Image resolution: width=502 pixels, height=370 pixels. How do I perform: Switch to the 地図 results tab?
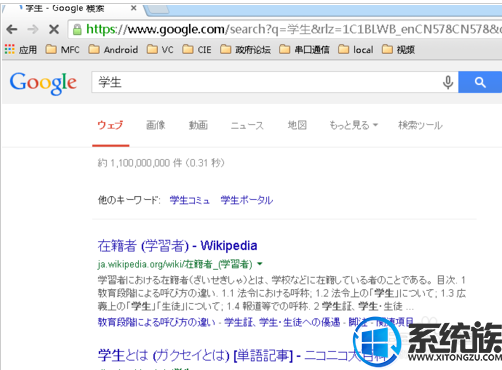[x=297, y=125]
